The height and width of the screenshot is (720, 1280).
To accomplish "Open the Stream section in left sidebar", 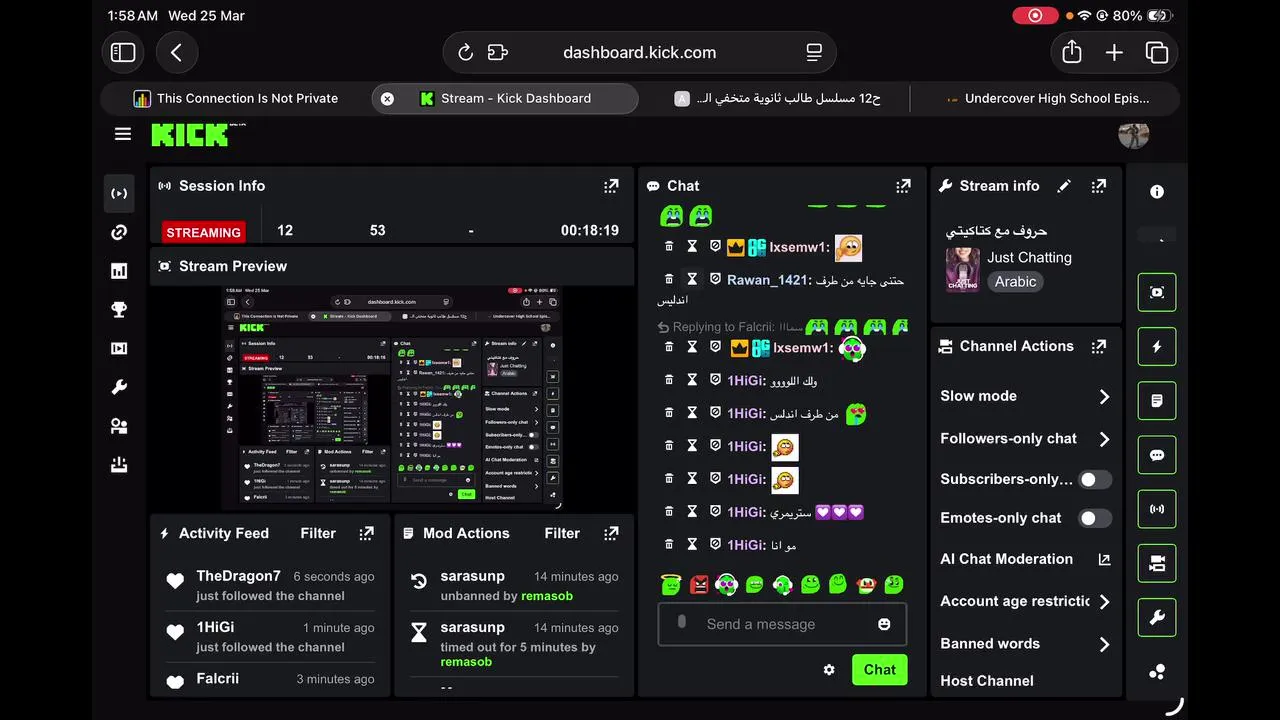I will [x=119, y=193].
